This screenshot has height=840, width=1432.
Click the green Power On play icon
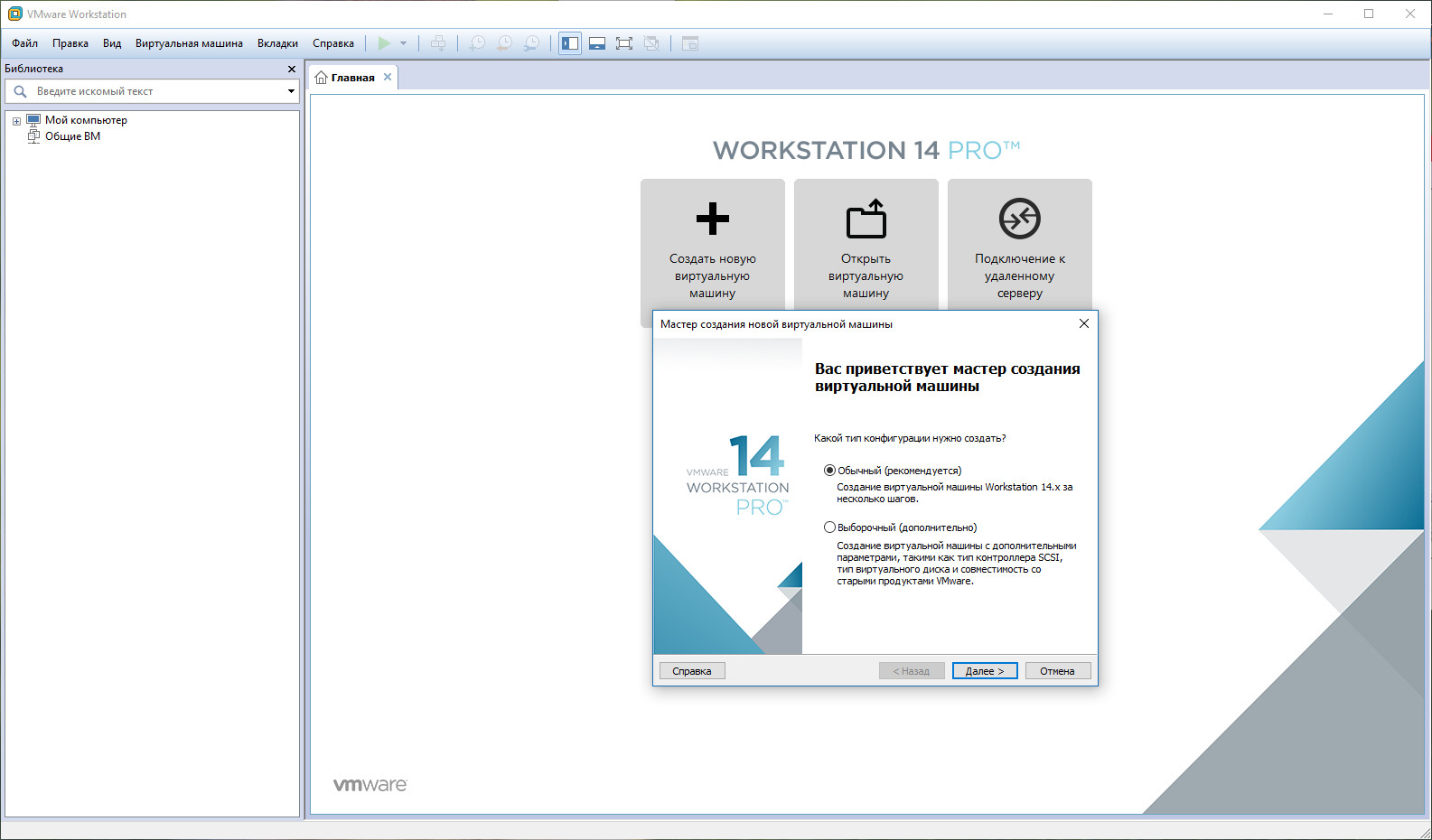tap(384, 43)
